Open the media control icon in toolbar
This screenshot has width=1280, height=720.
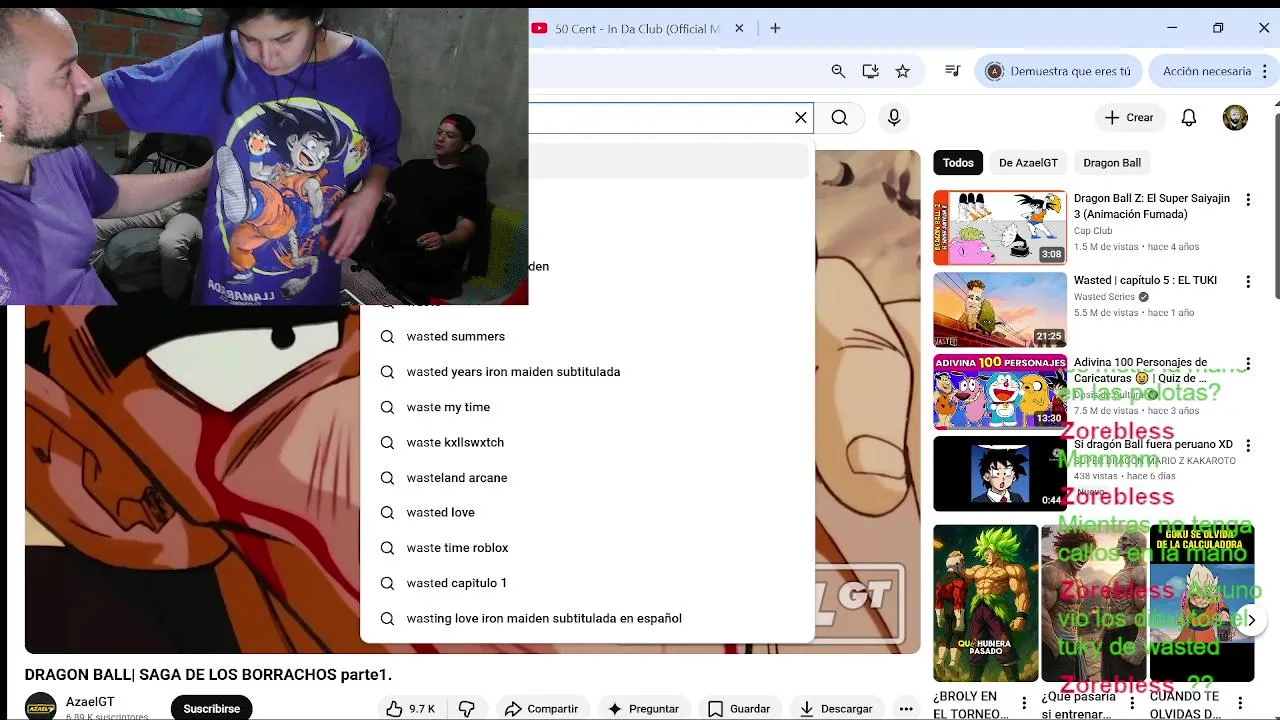tap(952, 71)
